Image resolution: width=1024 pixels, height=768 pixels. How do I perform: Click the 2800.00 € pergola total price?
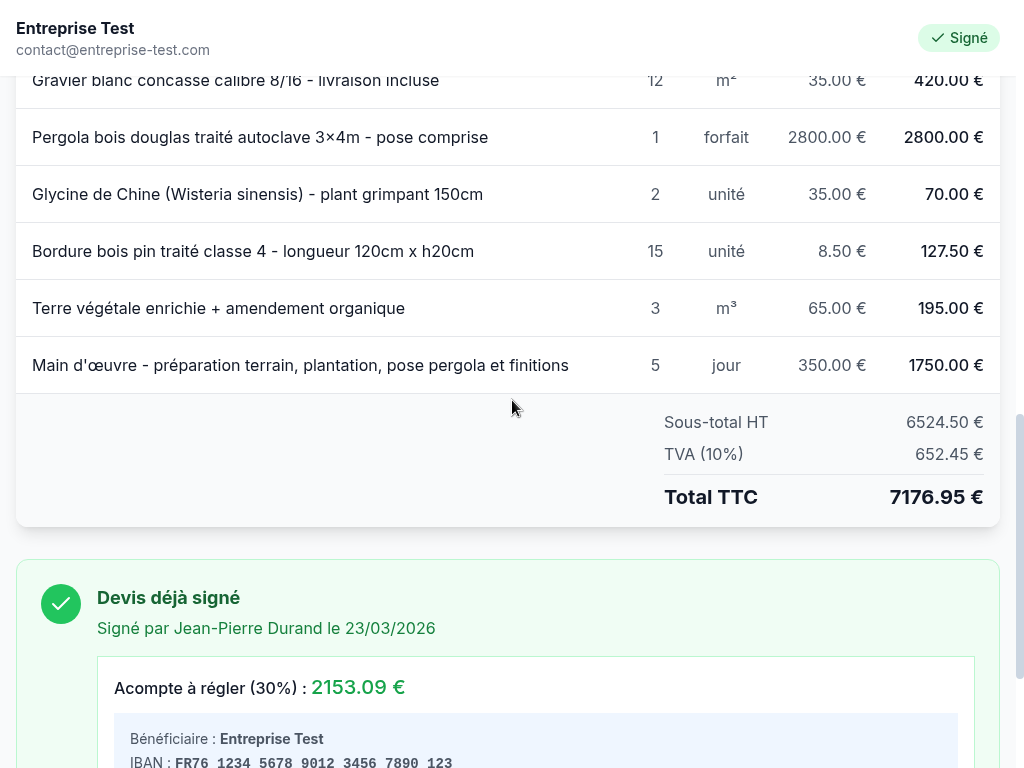click(x=943, y=137)
